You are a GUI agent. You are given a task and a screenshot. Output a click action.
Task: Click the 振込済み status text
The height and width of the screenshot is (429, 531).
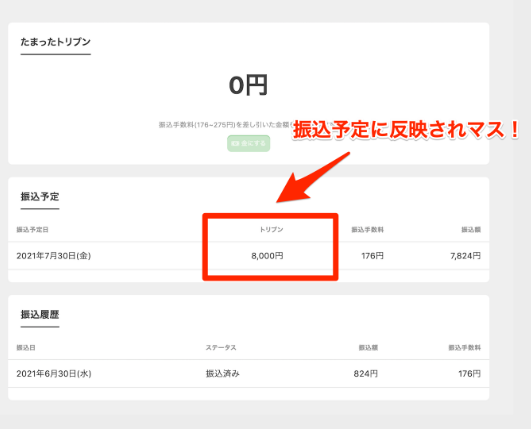[x=223, y=374]
